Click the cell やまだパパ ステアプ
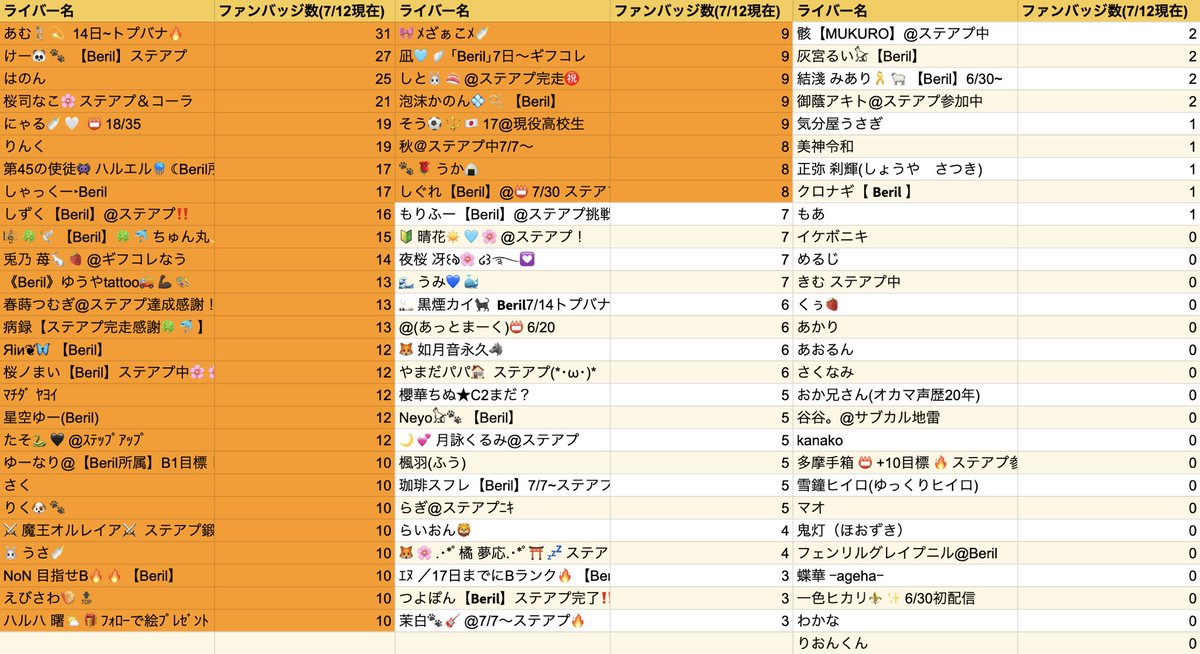 coord(504,373)
